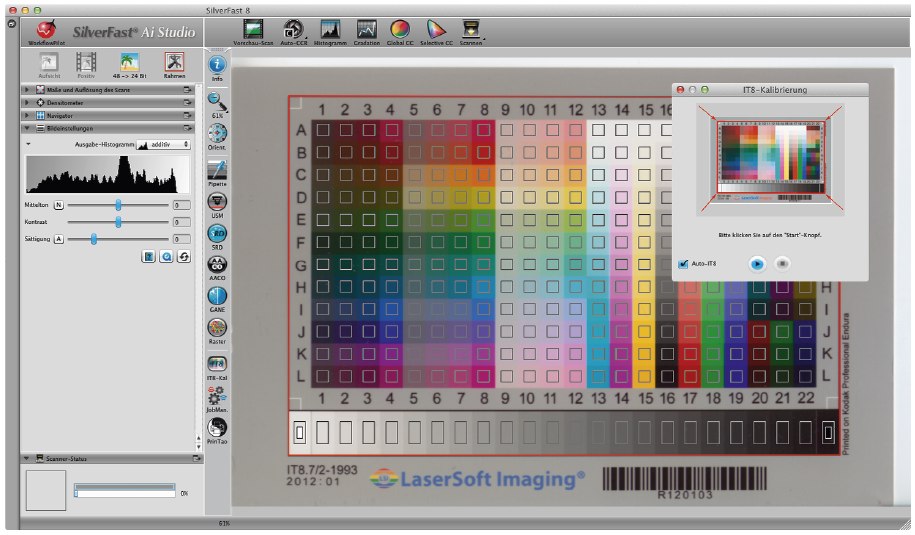Click the Mittelton value field
Screen dimensions: 915x535
[181, 205]
